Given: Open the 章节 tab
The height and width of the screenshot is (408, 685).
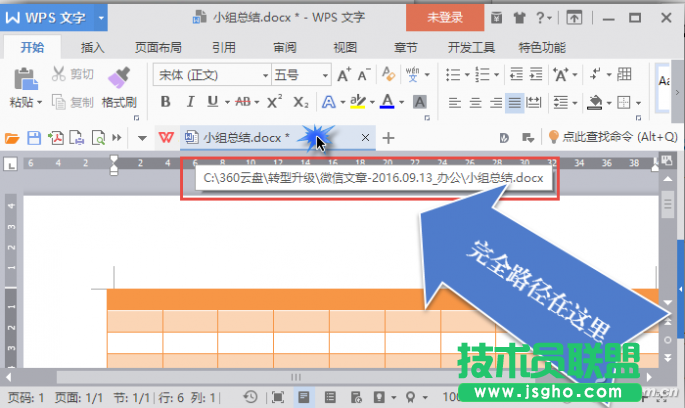Looking at the screenshot, I should (x=405, y=47).
